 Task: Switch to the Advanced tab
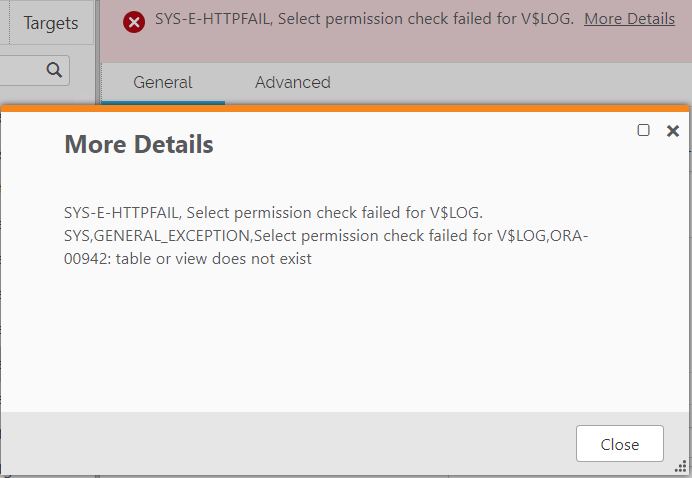[x=292, y=83]
